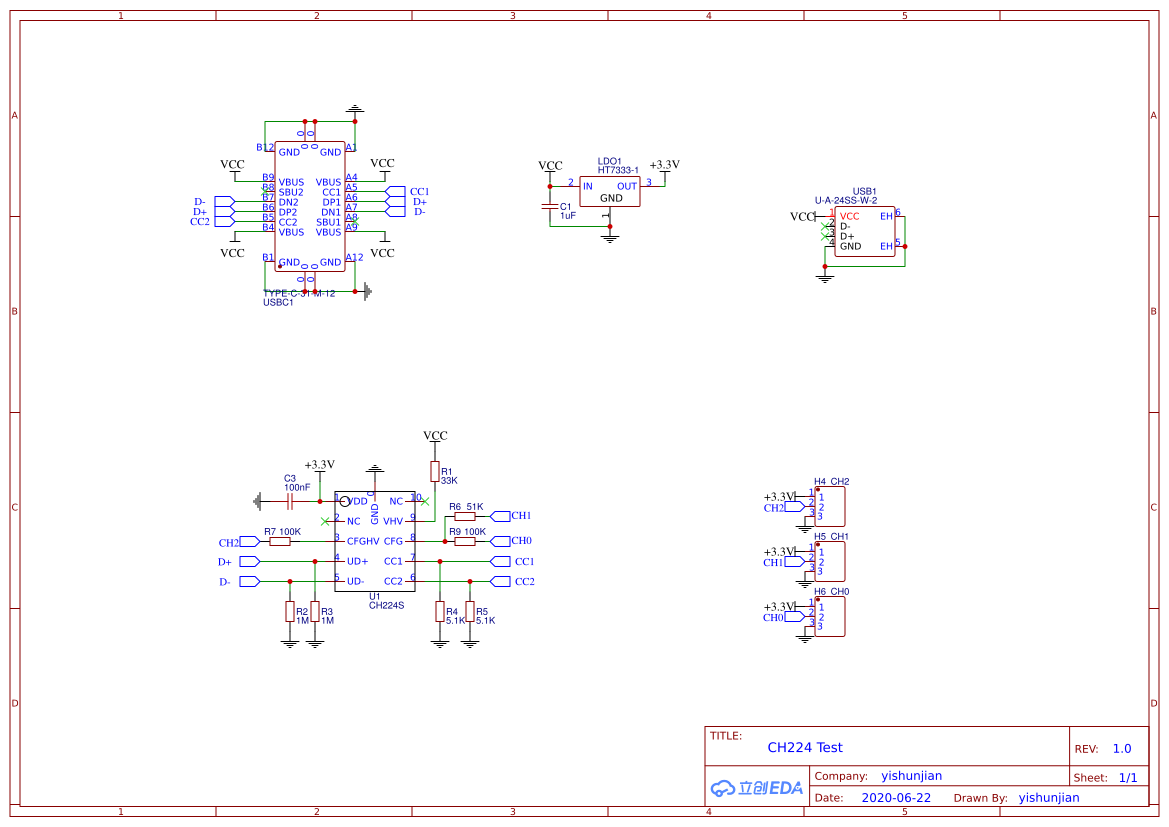1169x827 pixels.
Task: Select the title text CH224 Test
Action: [804, 747]
